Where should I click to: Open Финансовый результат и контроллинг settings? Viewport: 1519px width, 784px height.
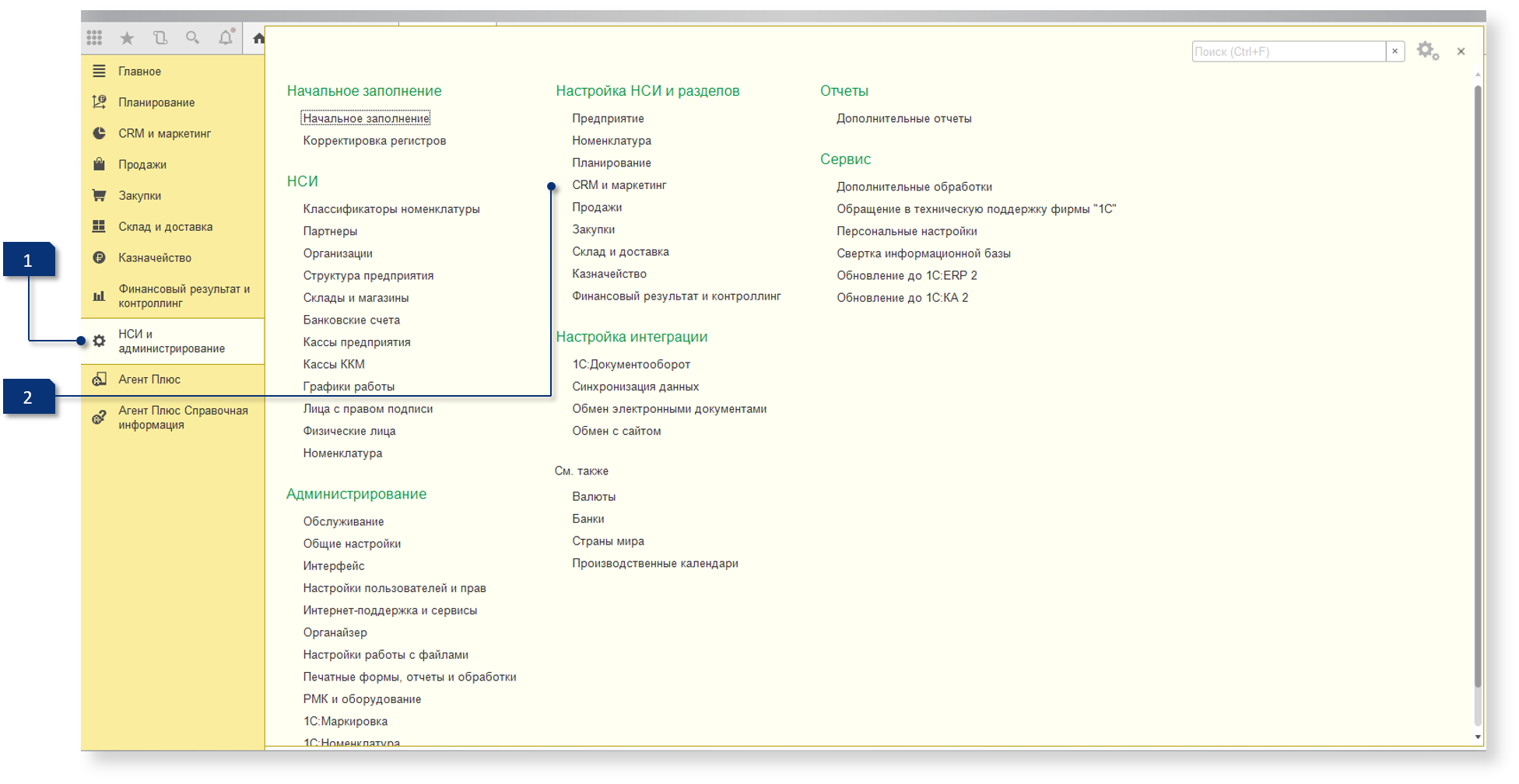point(676,296)
